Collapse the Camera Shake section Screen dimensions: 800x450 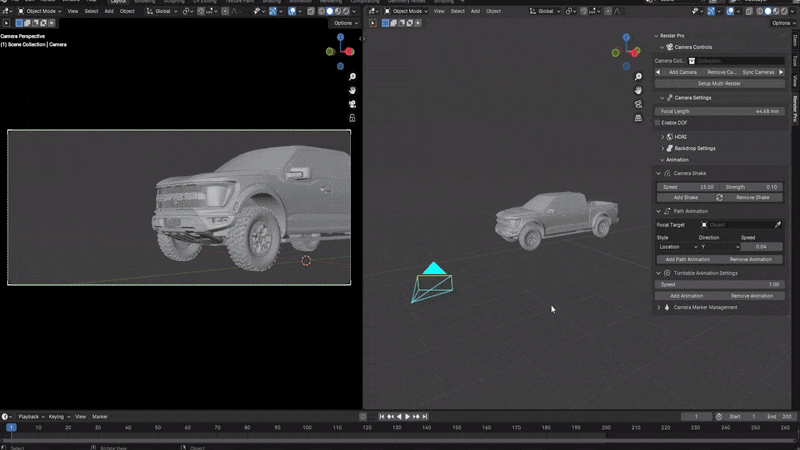click(658, 173)
